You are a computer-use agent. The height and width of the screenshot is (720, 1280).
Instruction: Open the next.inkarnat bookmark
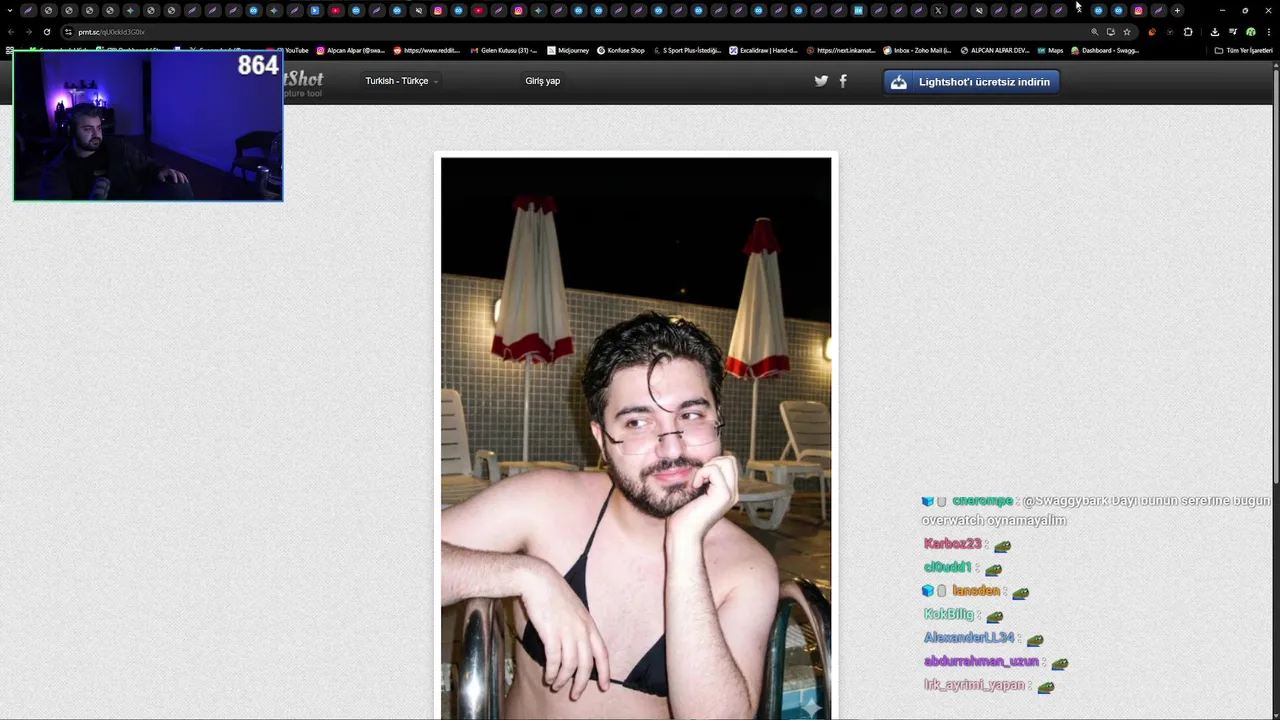[841, 50]
